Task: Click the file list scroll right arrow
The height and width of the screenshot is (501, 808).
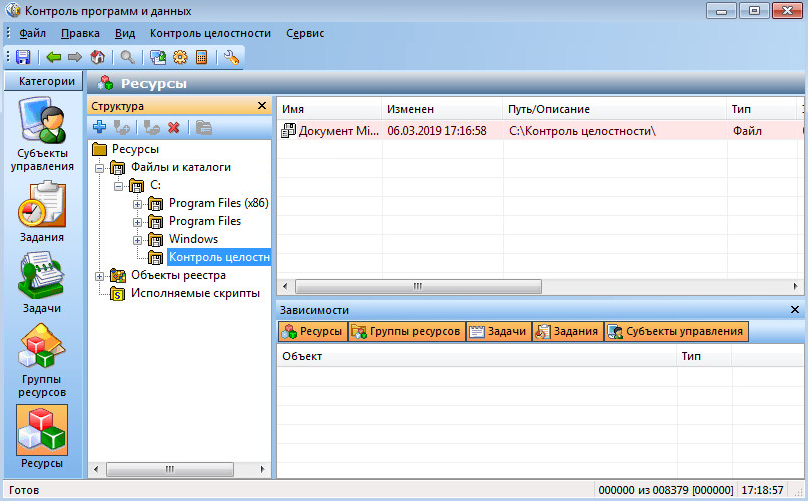Action: coord(795,286)
